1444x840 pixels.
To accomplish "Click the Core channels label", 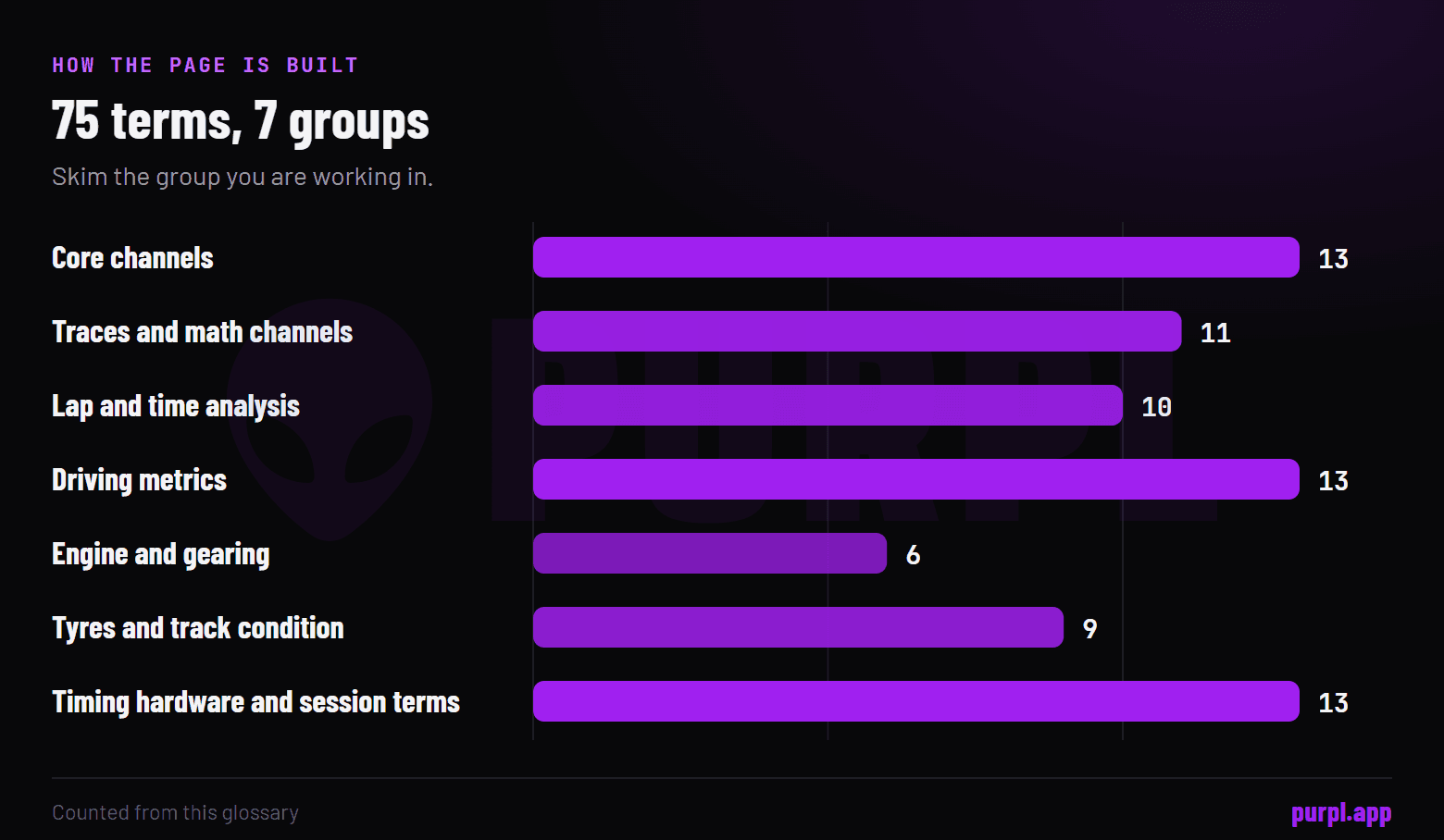I will coord(132,258).
